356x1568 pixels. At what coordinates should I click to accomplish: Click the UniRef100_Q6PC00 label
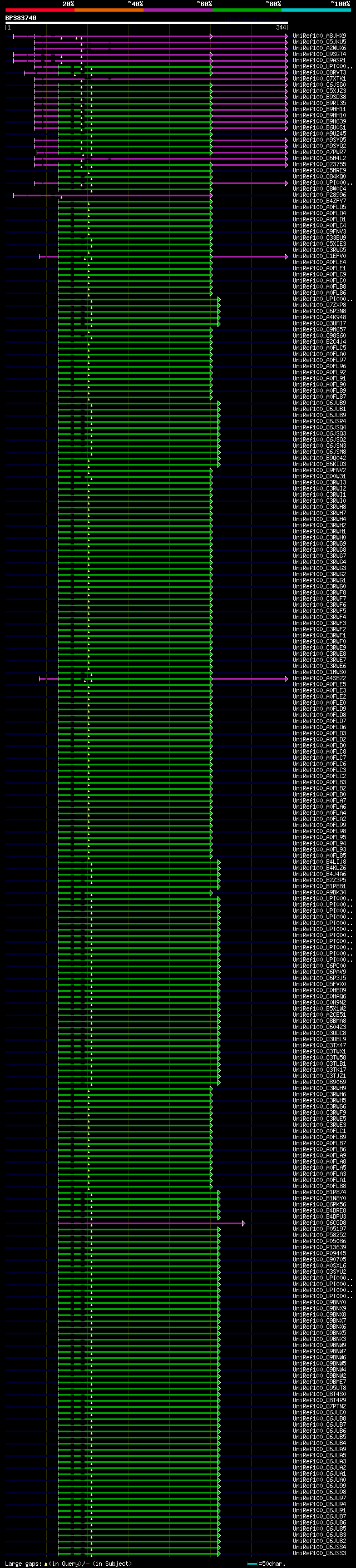tap(319, 966)
